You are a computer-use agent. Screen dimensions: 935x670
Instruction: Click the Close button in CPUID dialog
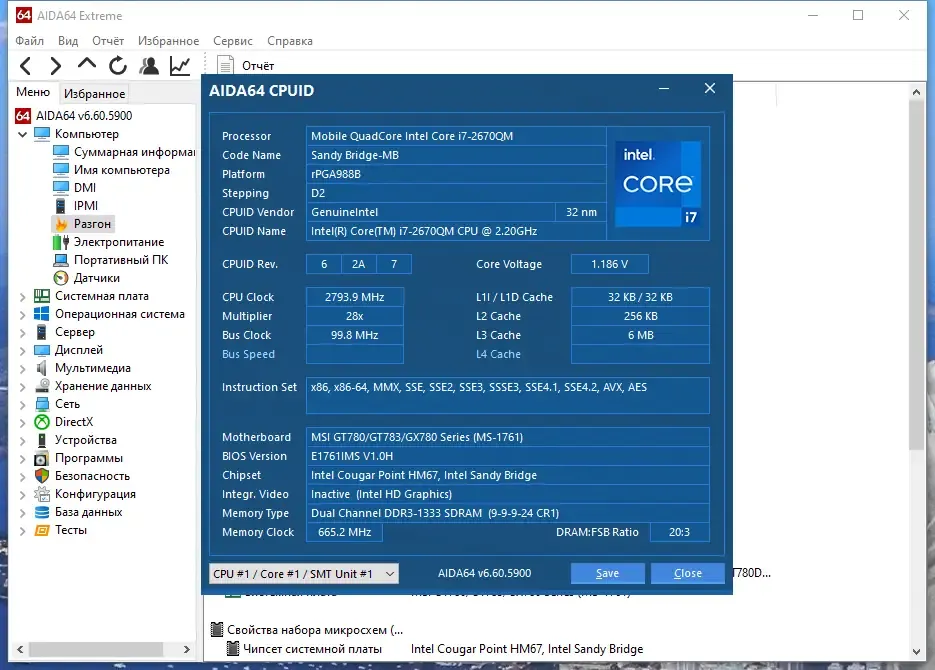688,573
